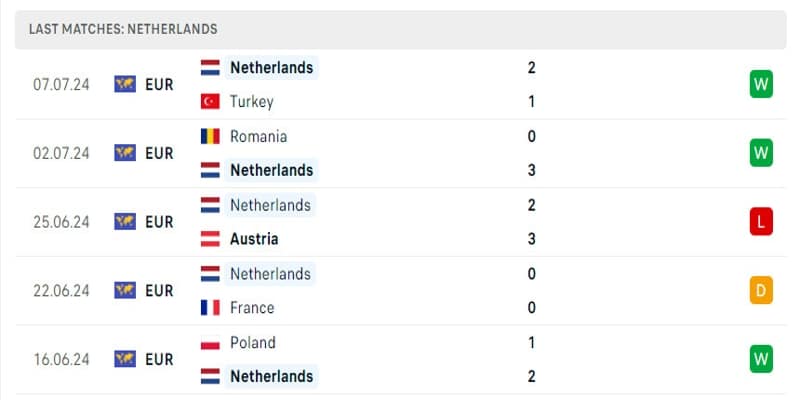Click the Romania flag icon
The height and width of the screenshot is (400, 800).
210,136
